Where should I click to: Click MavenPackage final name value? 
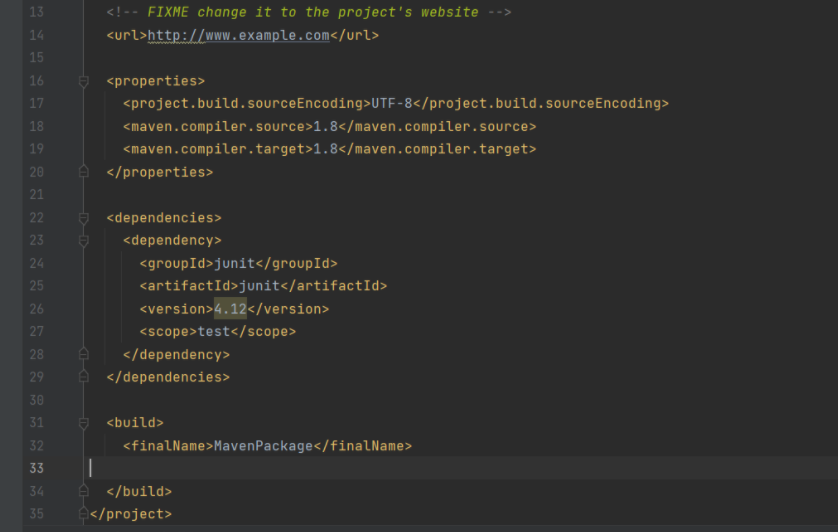point(263,446)
